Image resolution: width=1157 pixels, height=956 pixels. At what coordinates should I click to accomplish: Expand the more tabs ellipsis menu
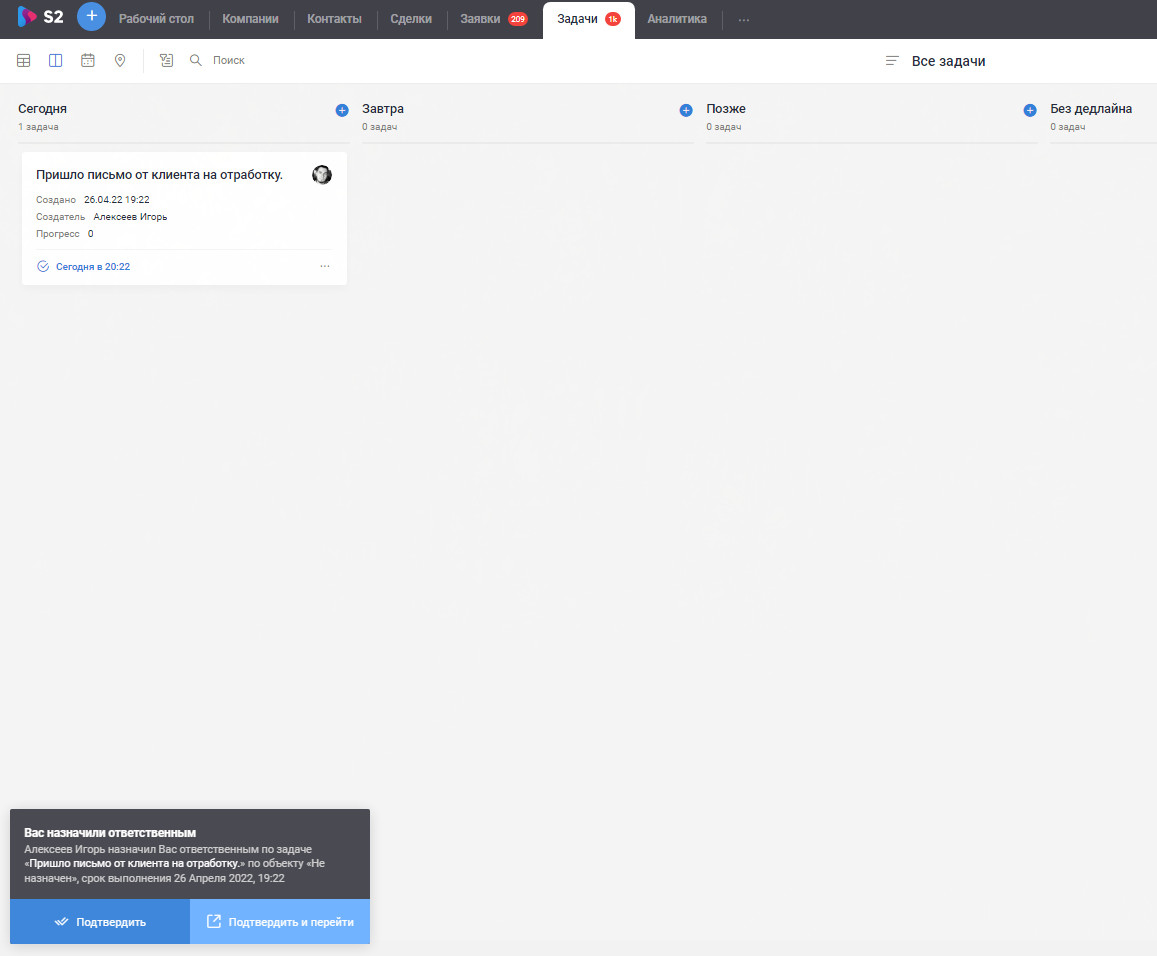[x=744, y=20]
